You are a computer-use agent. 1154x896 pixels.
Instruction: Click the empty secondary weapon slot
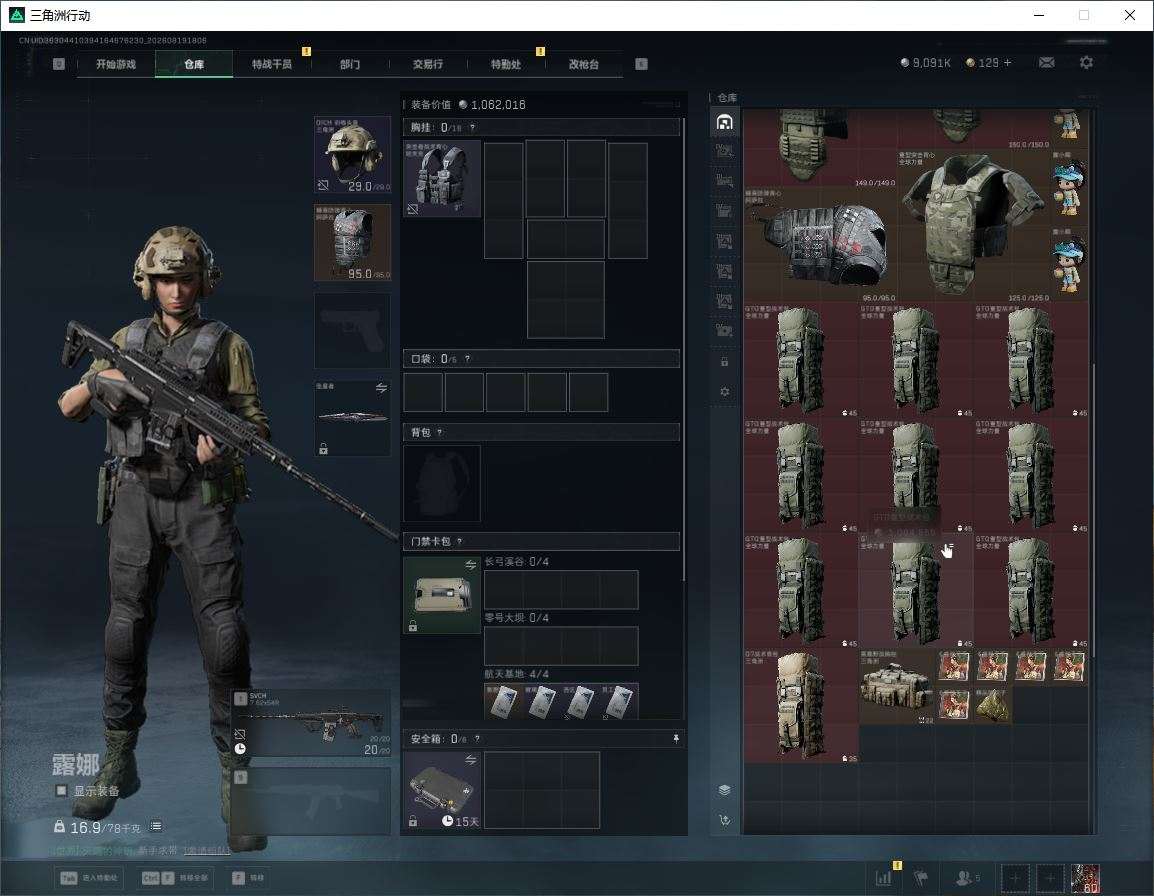point(311,801)
